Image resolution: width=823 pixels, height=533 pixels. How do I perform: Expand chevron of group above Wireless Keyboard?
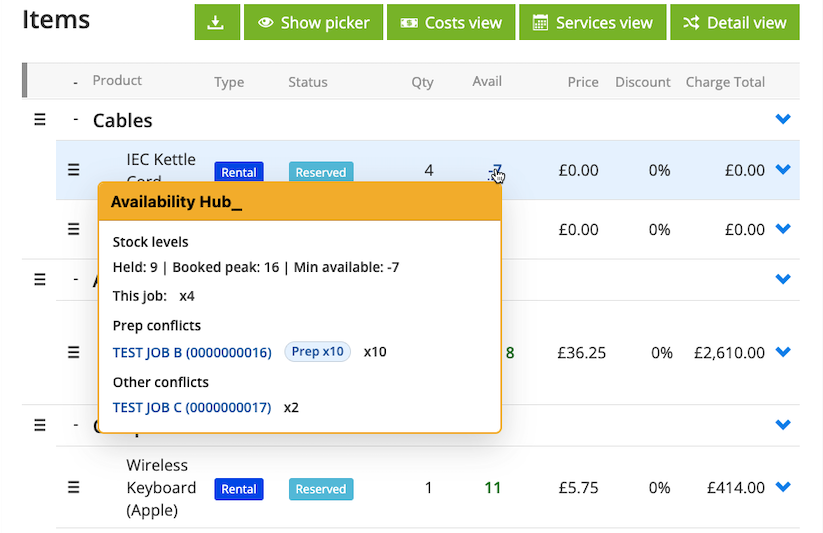(x=783, y=424)
